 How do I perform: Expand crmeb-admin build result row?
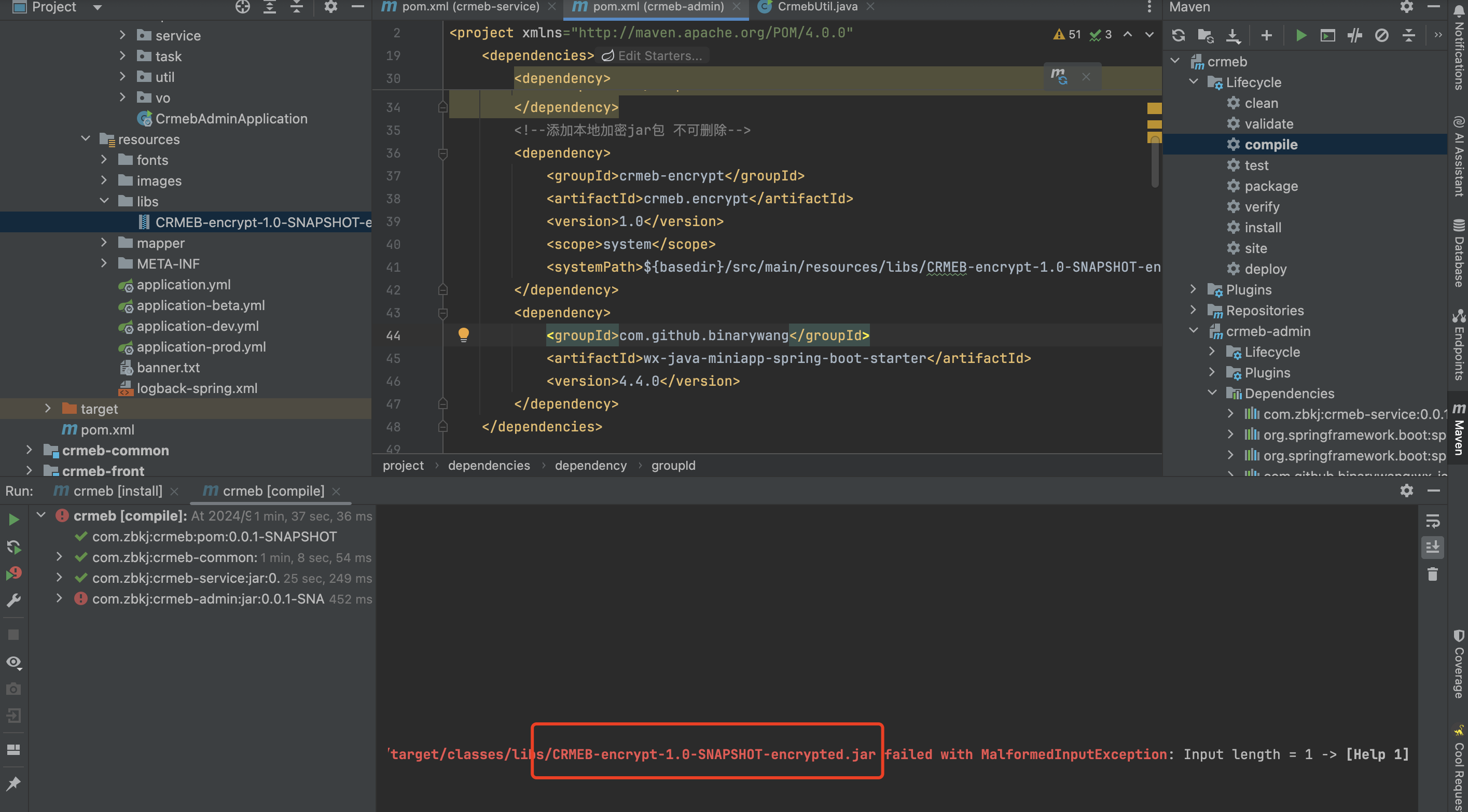(59, 598)
